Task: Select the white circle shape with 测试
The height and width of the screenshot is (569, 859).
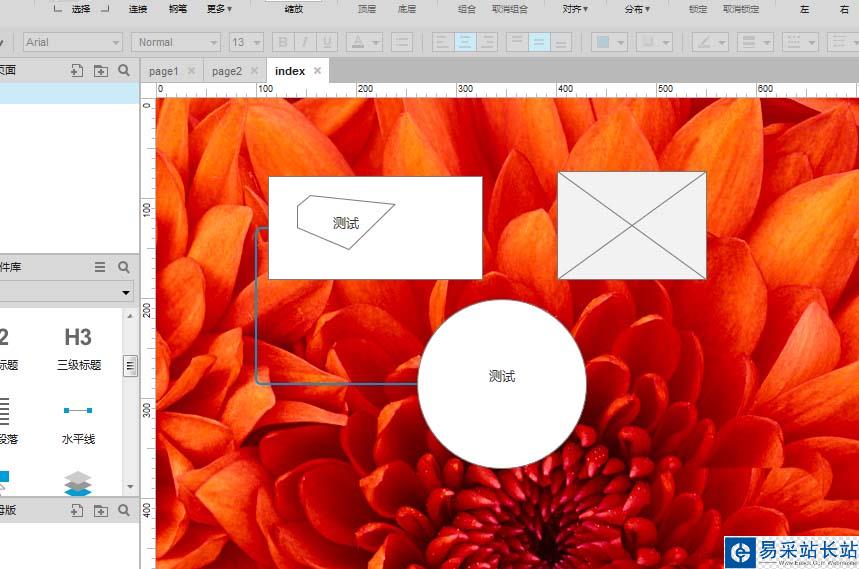Action: [x=502, y=384]
